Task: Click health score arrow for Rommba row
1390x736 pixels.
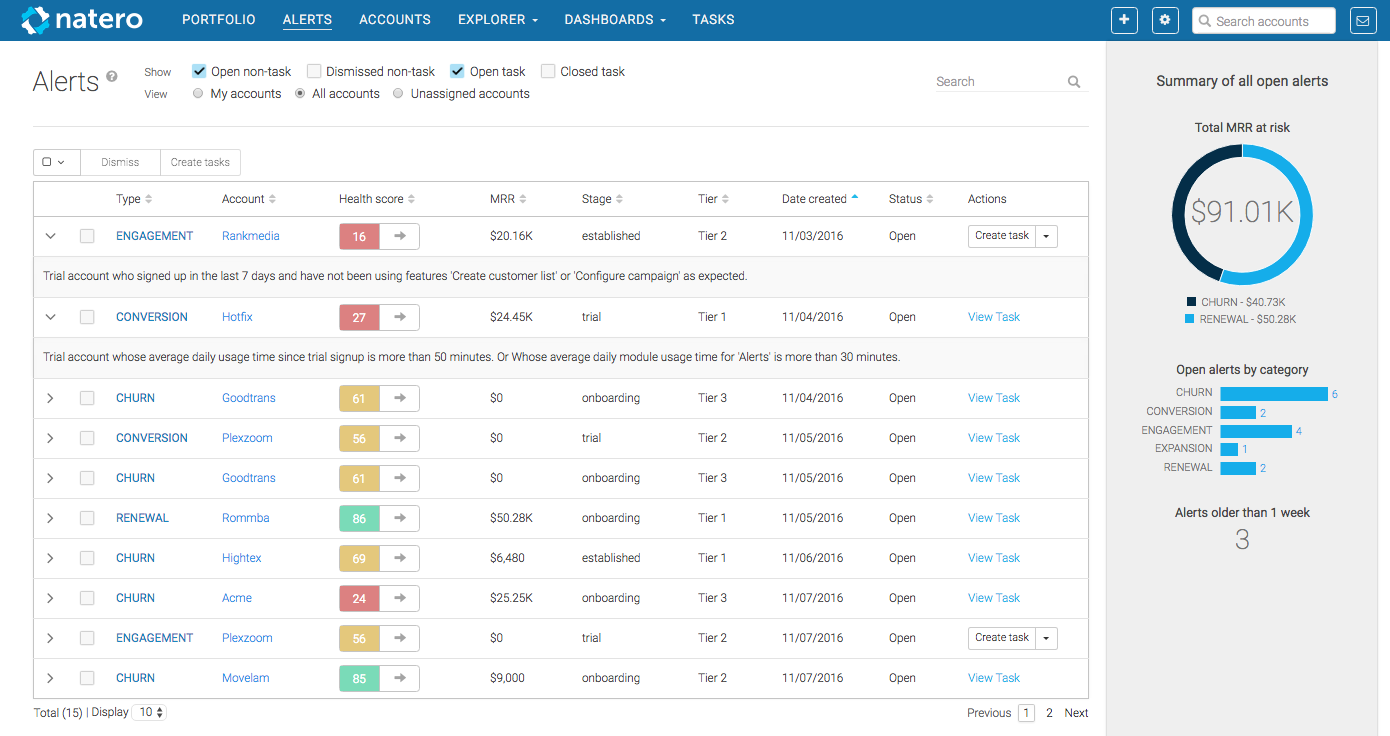Action: click(399, 518)
